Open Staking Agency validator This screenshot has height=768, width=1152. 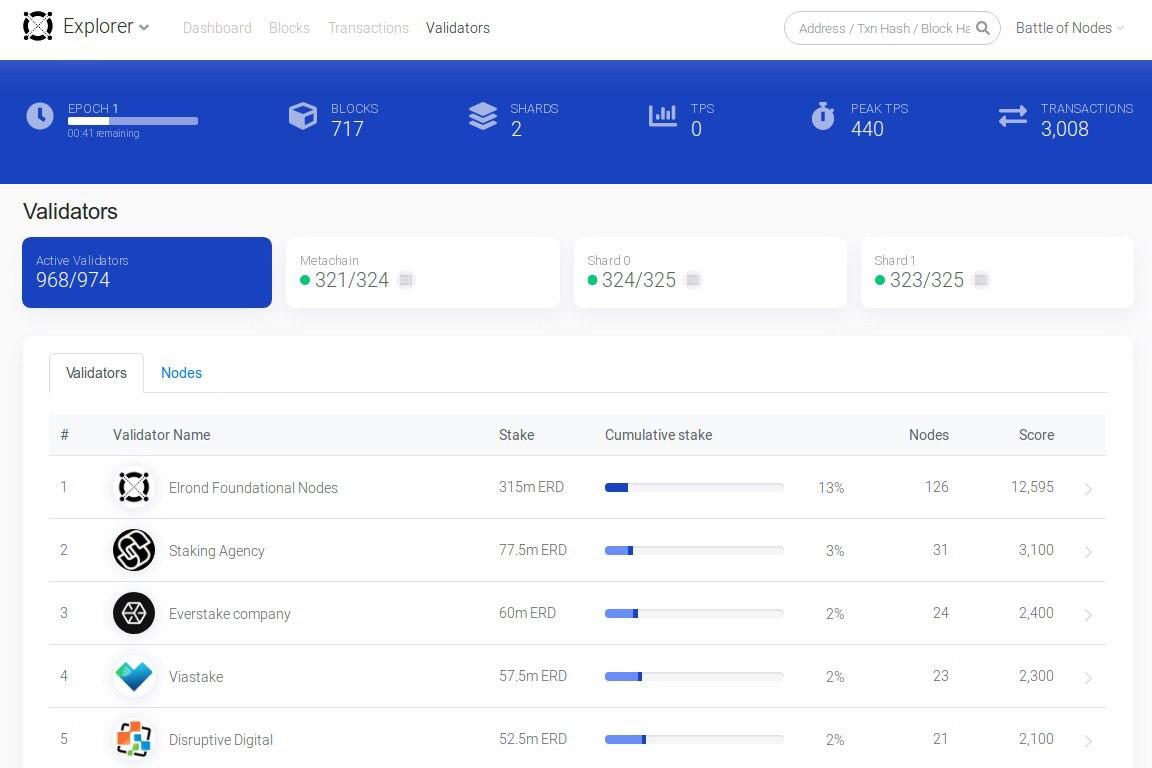(217, 550)
